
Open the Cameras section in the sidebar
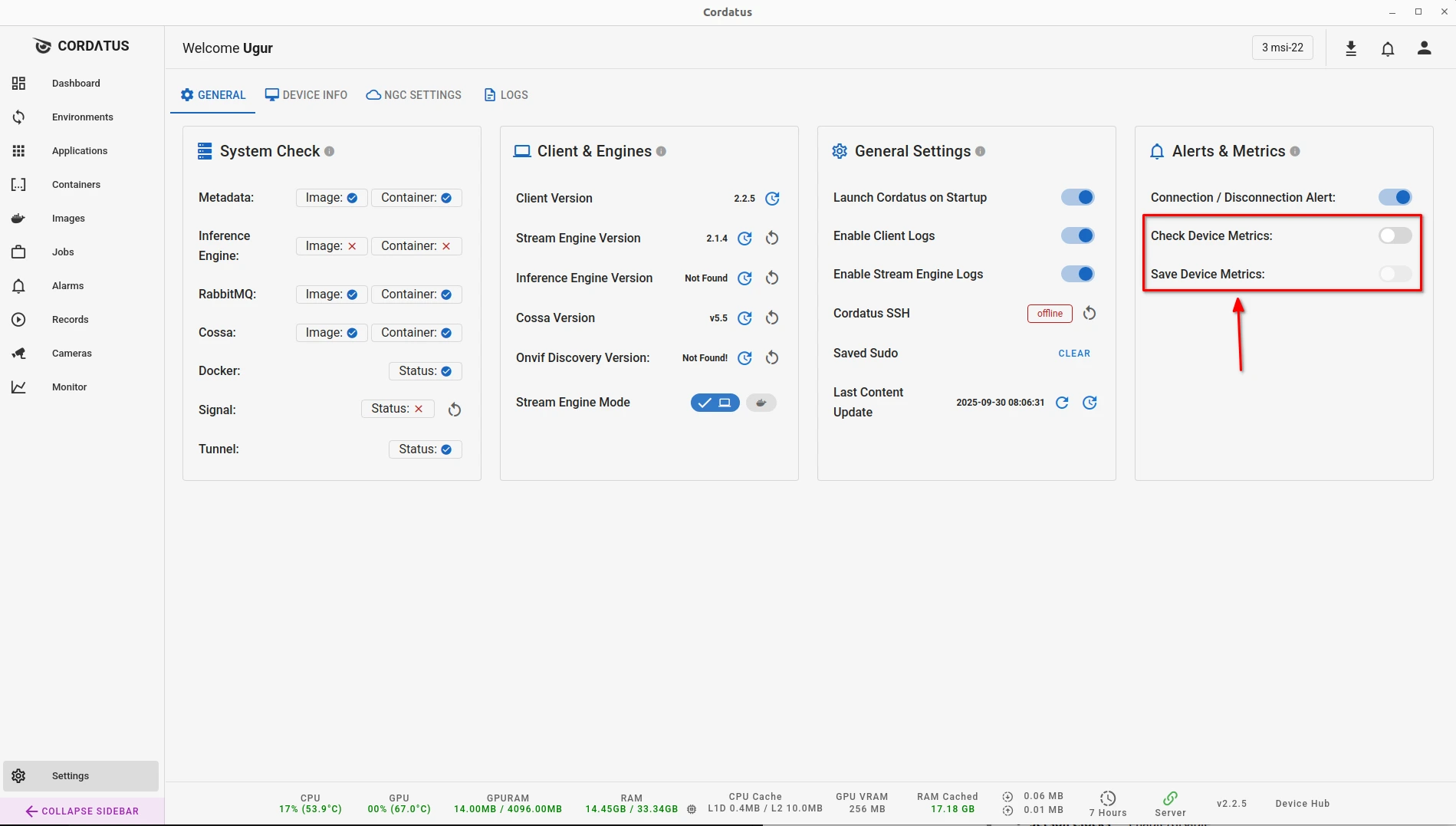point(72,353)
